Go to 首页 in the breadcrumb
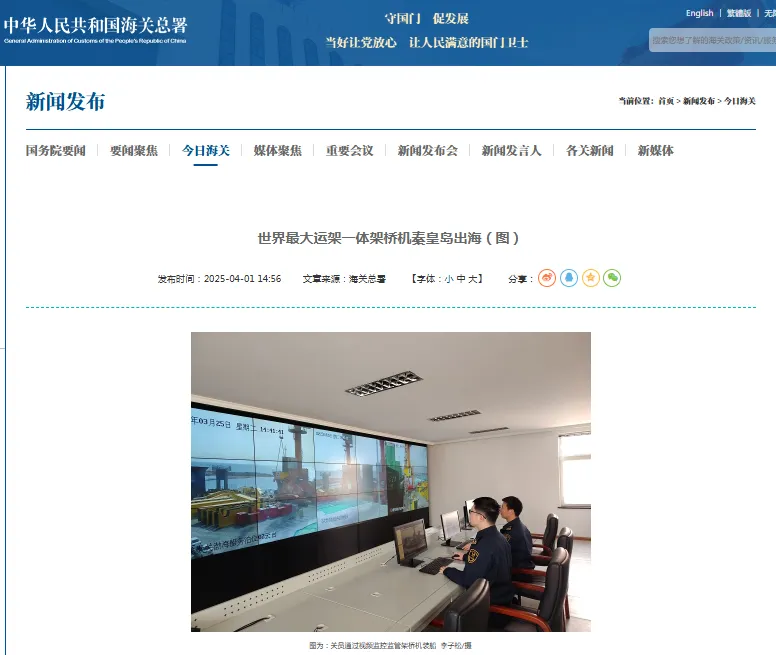The width and height of the screenshot is (776, 655). coord(666,101)
